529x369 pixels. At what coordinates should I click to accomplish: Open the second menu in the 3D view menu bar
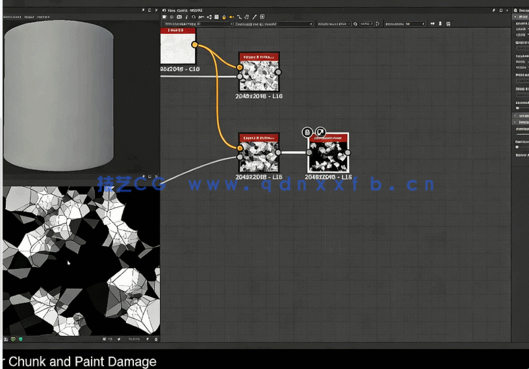point(29,17)
